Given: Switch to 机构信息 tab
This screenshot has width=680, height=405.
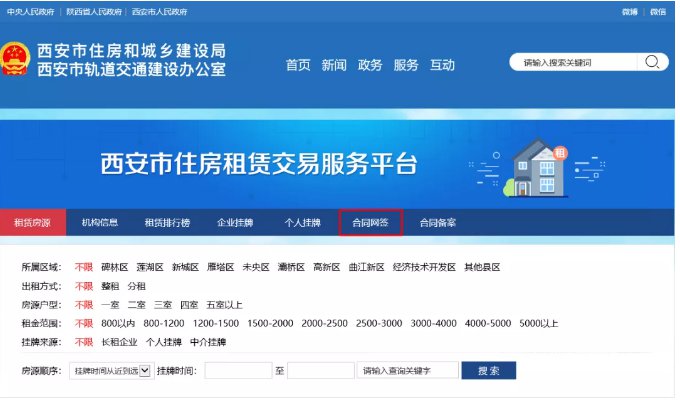Looking at the screenshot, I should [x=100, y=222].
